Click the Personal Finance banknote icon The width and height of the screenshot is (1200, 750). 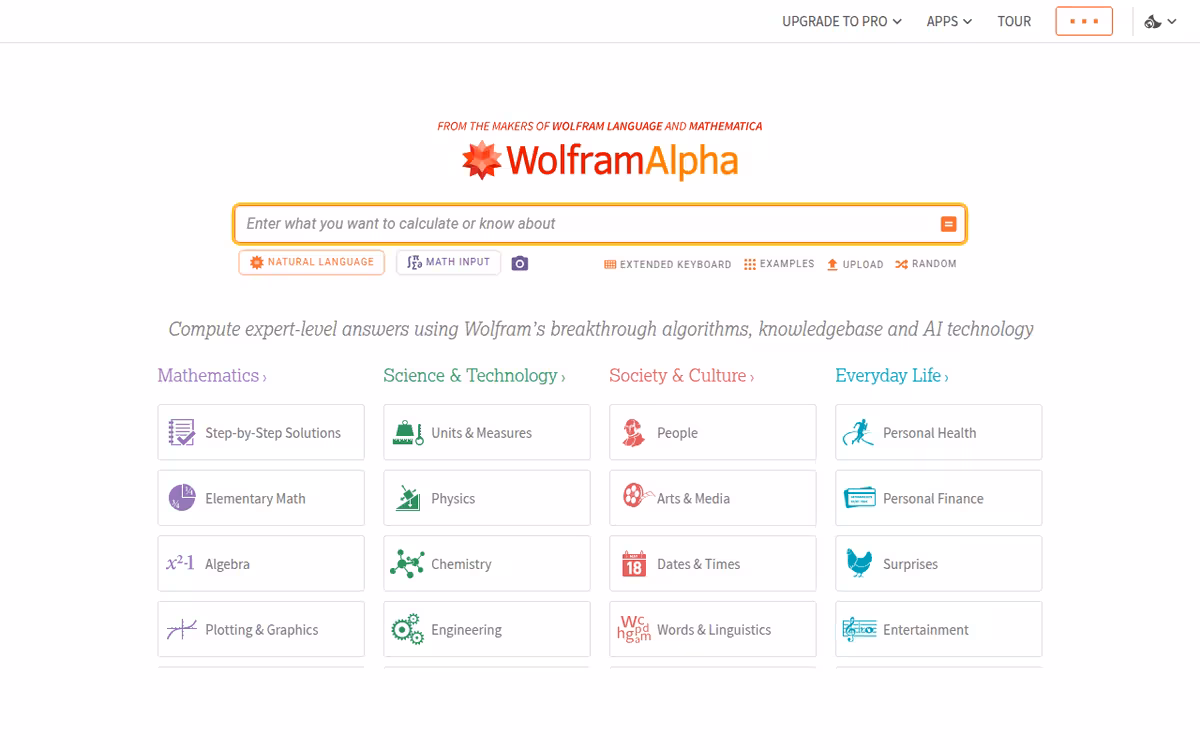(860, 498)
